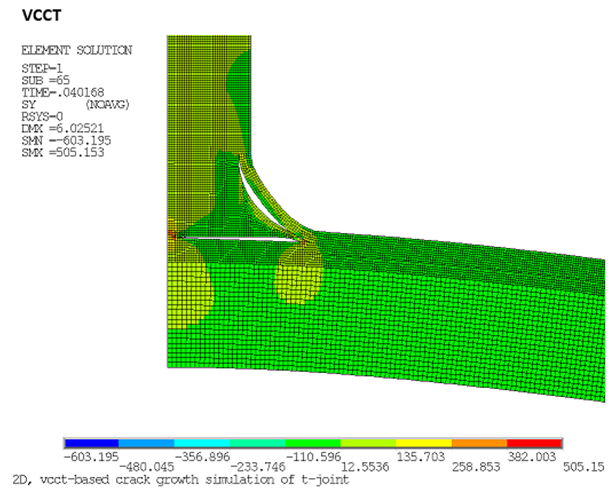
Task: Click the red legend swatch
Action: [x=535, y=443]
